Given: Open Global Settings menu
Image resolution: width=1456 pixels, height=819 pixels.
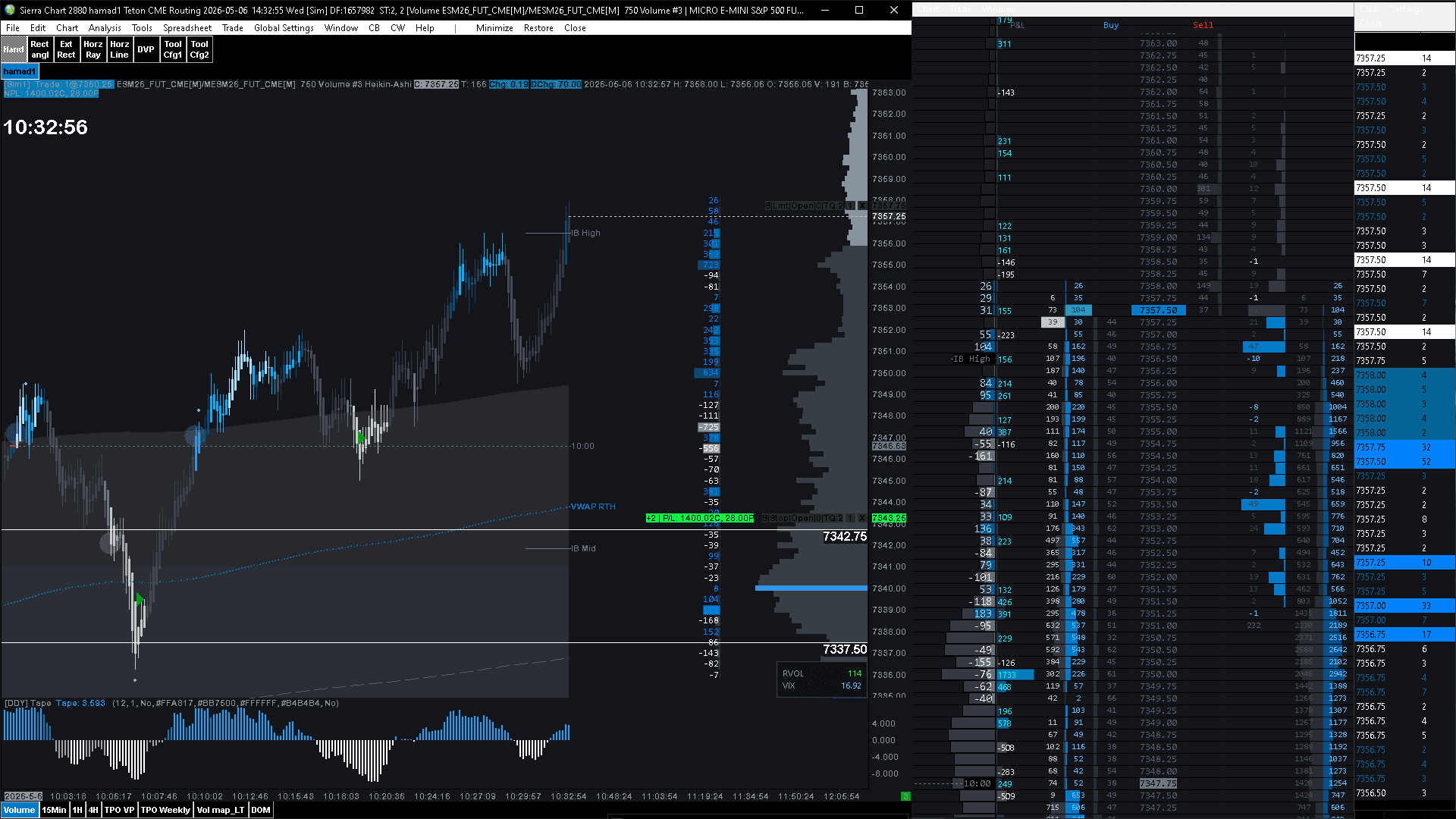Looking at the screenshot, I should click(284, 28).
